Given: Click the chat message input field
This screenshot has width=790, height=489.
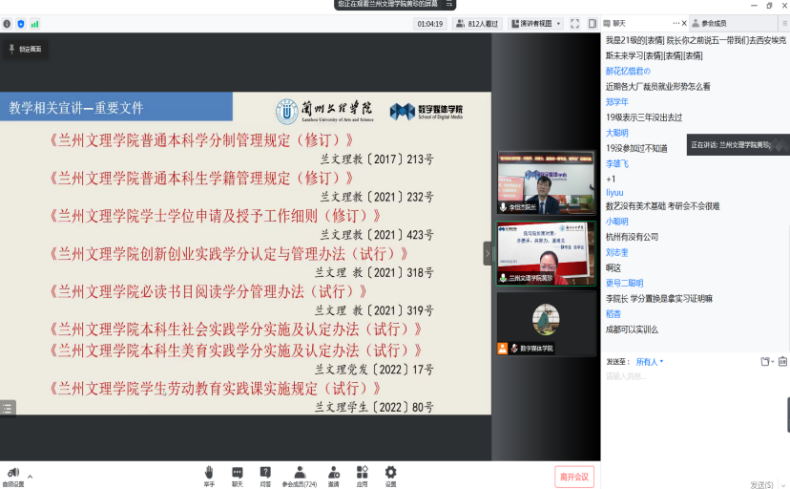Looking at the screenshot, I should pos(690,377).
